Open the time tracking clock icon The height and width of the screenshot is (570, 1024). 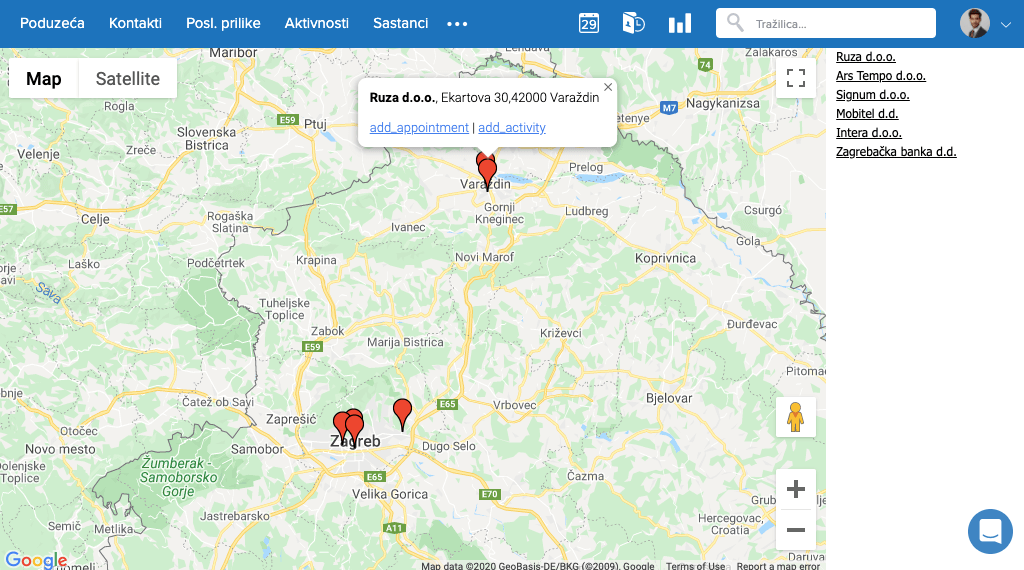pyautogui.click(x=633, y=24)
